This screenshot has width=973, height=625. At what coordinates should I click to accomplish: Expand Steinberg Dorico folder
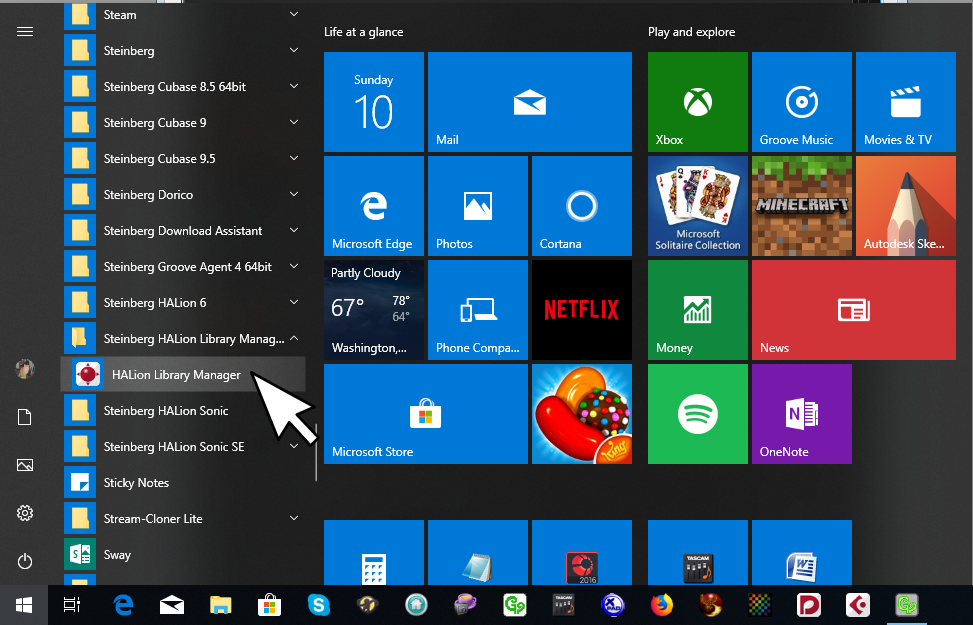tap(183, 194)
